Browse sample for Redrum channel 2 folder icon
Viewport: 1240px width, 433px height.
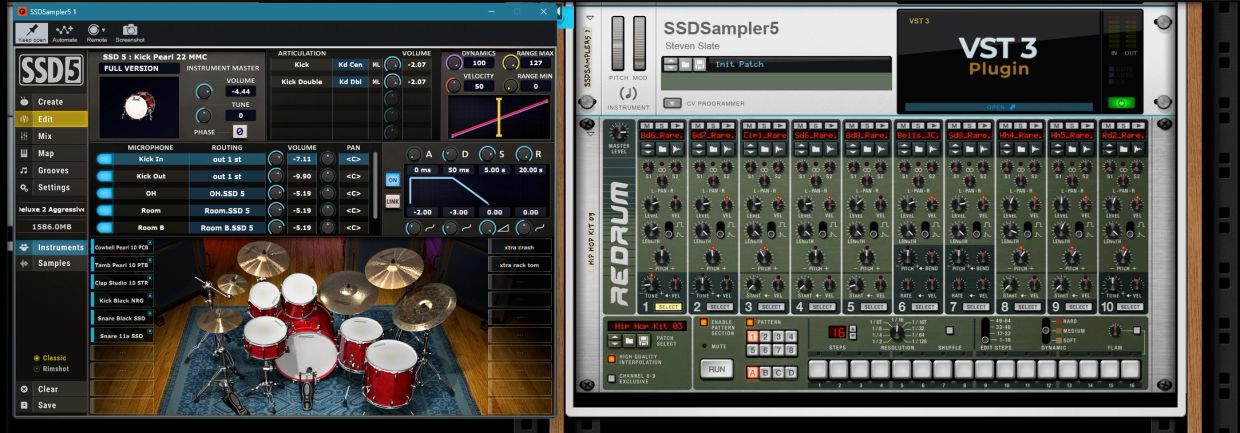pyautogui.click(x=712, y=149)
